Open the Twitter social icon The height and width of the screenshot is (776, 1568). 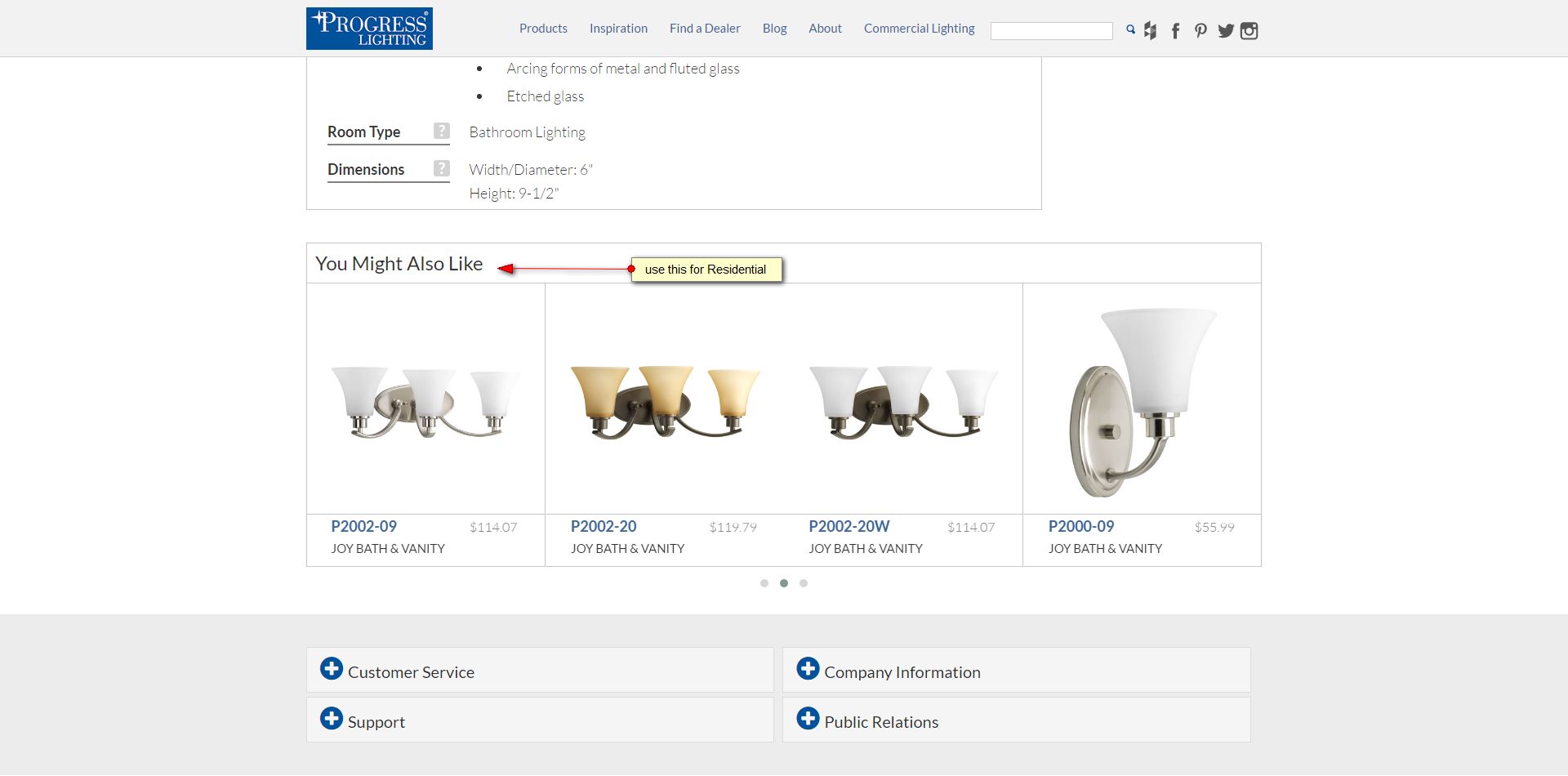[1226, 31]
